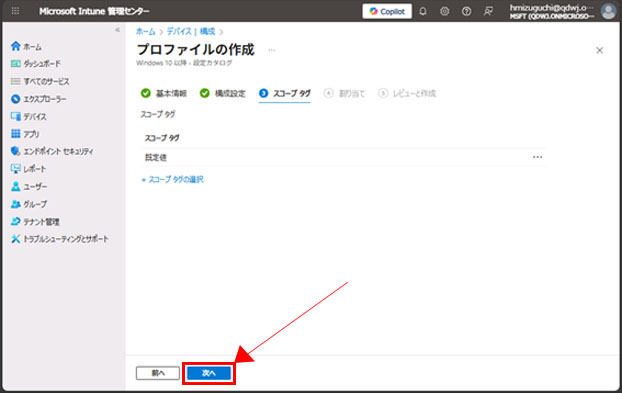Open エクスプローラー in sidebar

click(38, 99)
